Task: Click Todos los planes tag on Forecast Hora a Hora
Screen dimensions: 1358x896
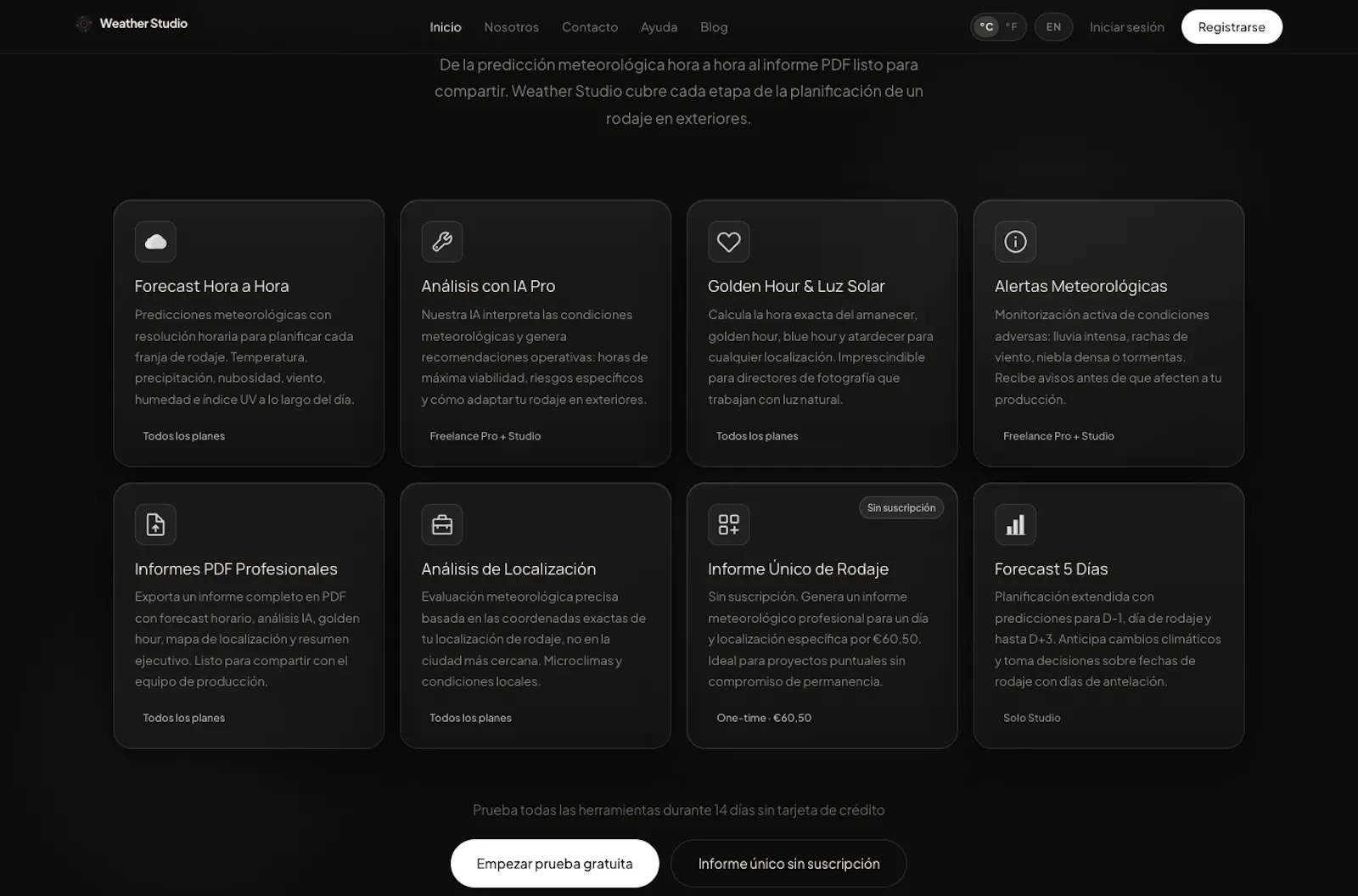Action: pos(184,436)
